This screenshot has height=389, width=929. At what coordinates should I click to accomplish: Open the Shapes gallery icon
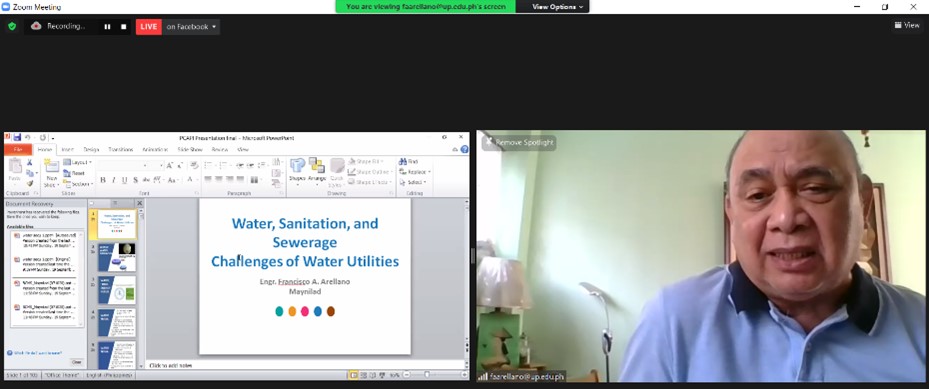tap(297, 171)
